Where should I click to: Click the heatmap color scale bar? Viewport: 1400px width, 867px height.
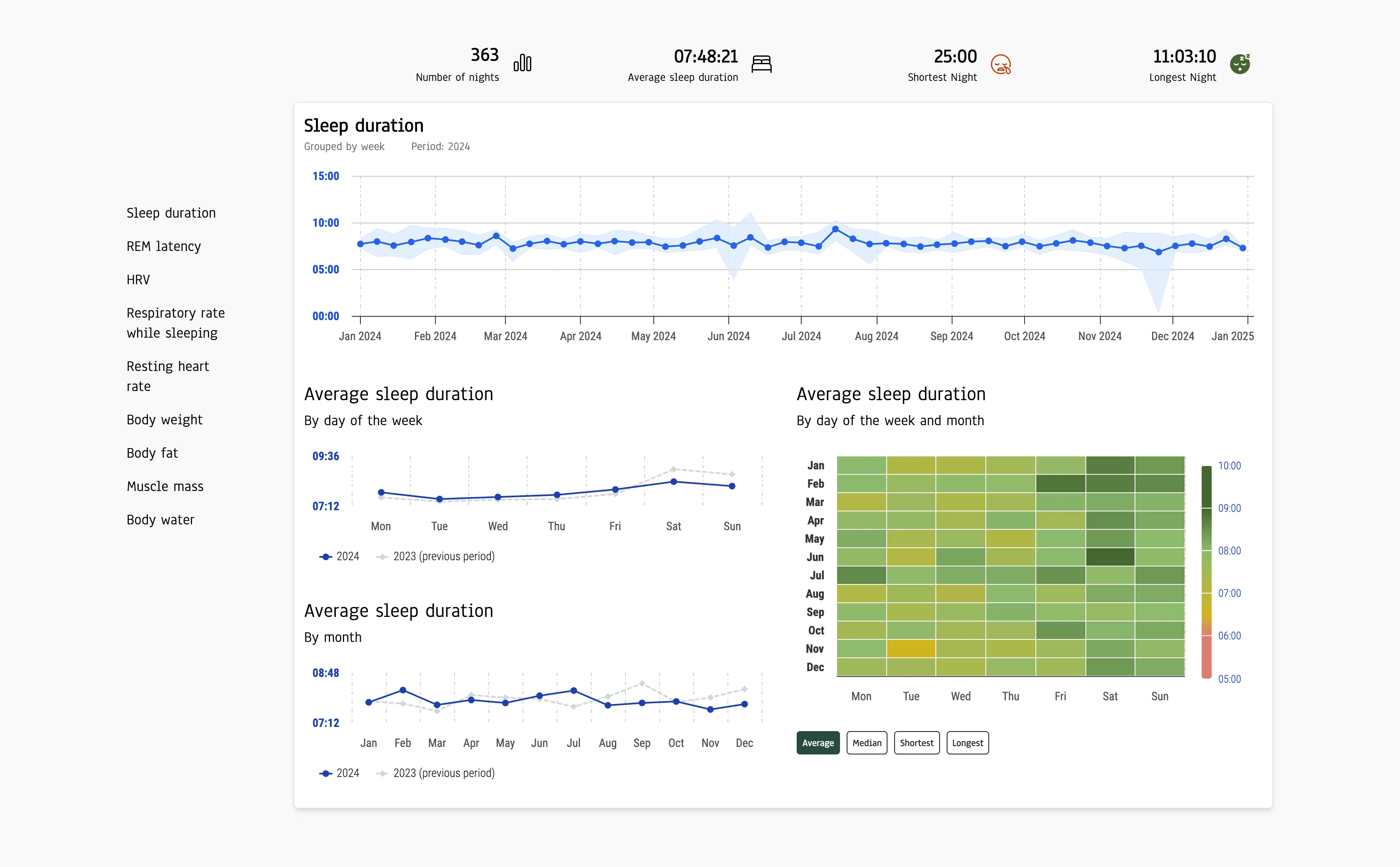tap(1206, 572)
